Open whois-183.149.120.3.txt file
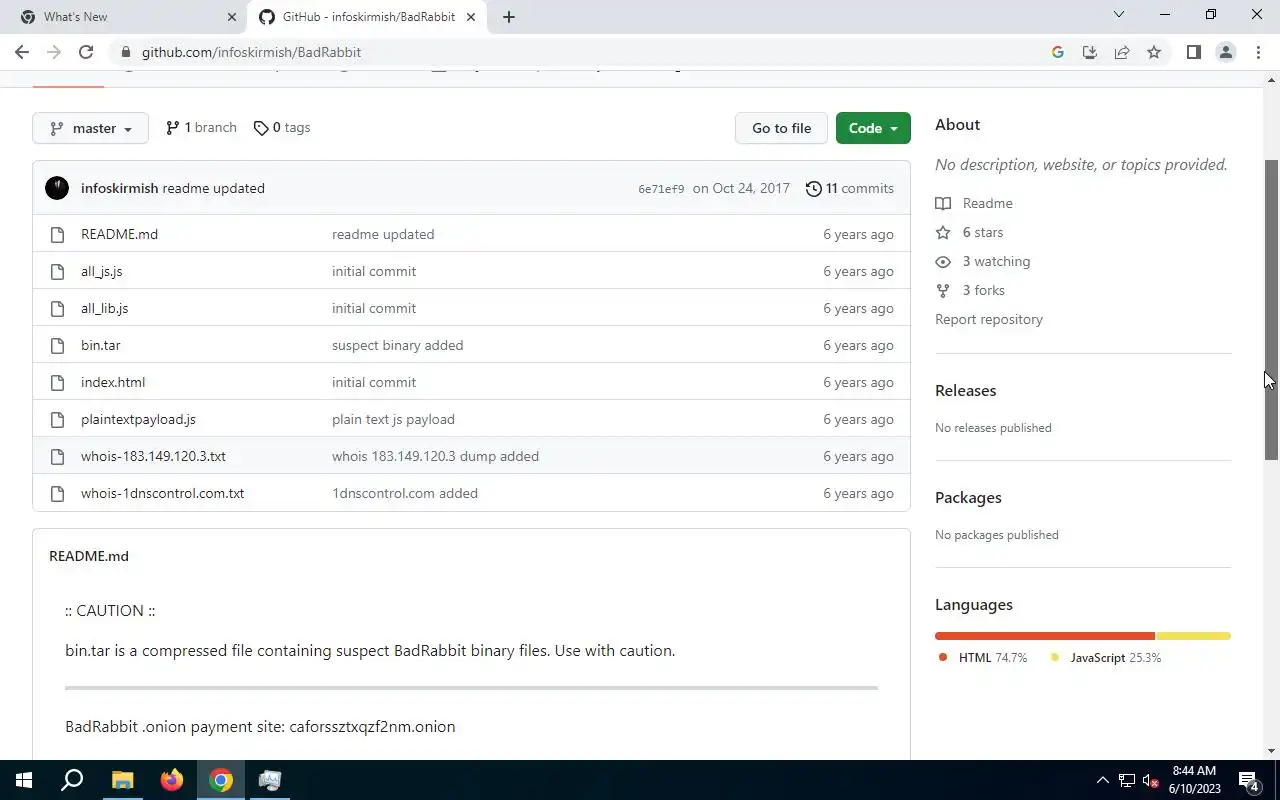 pos(153,456)
